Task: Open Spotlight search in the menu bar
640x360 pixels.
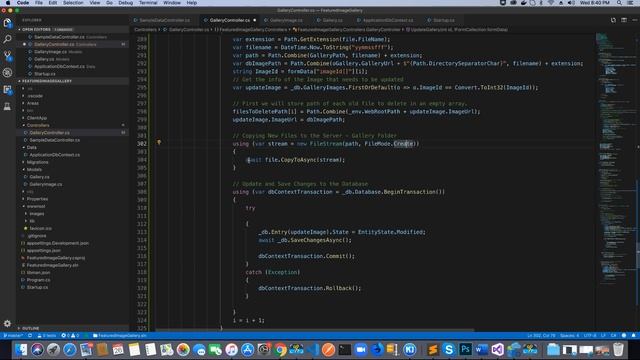Action: click(x=619, y=3)
